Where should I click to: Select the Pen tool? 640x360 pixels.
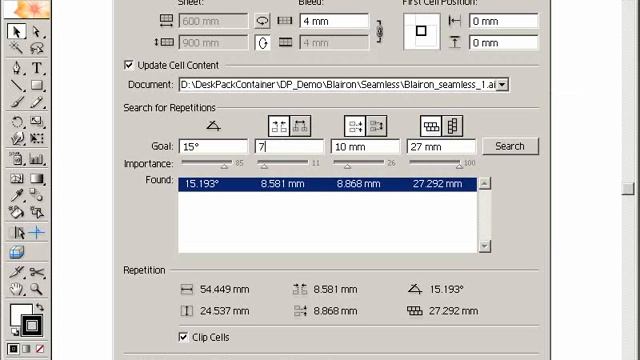pos(17,68)
